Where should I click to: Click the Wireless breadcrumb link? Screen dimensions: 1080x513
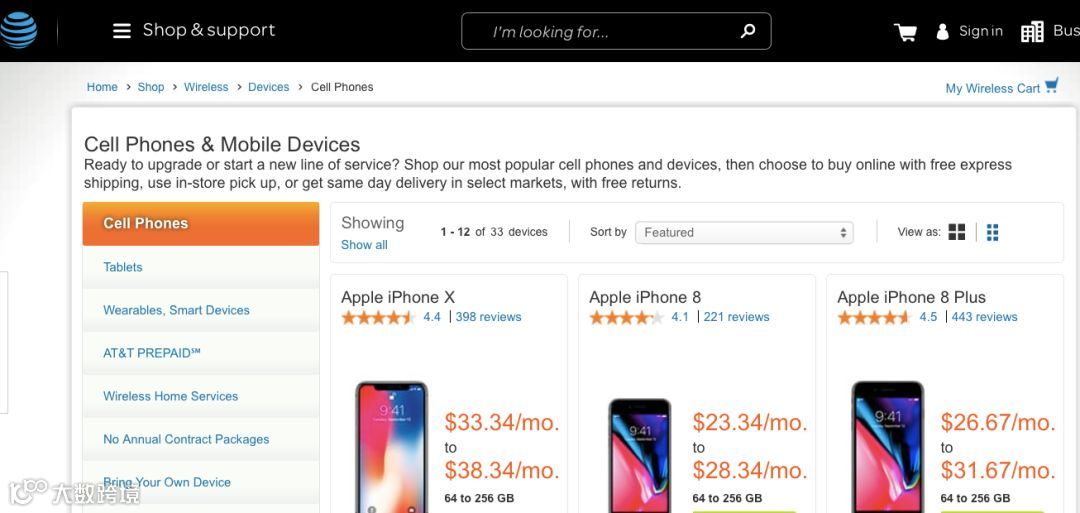click(x=206, y=87)
